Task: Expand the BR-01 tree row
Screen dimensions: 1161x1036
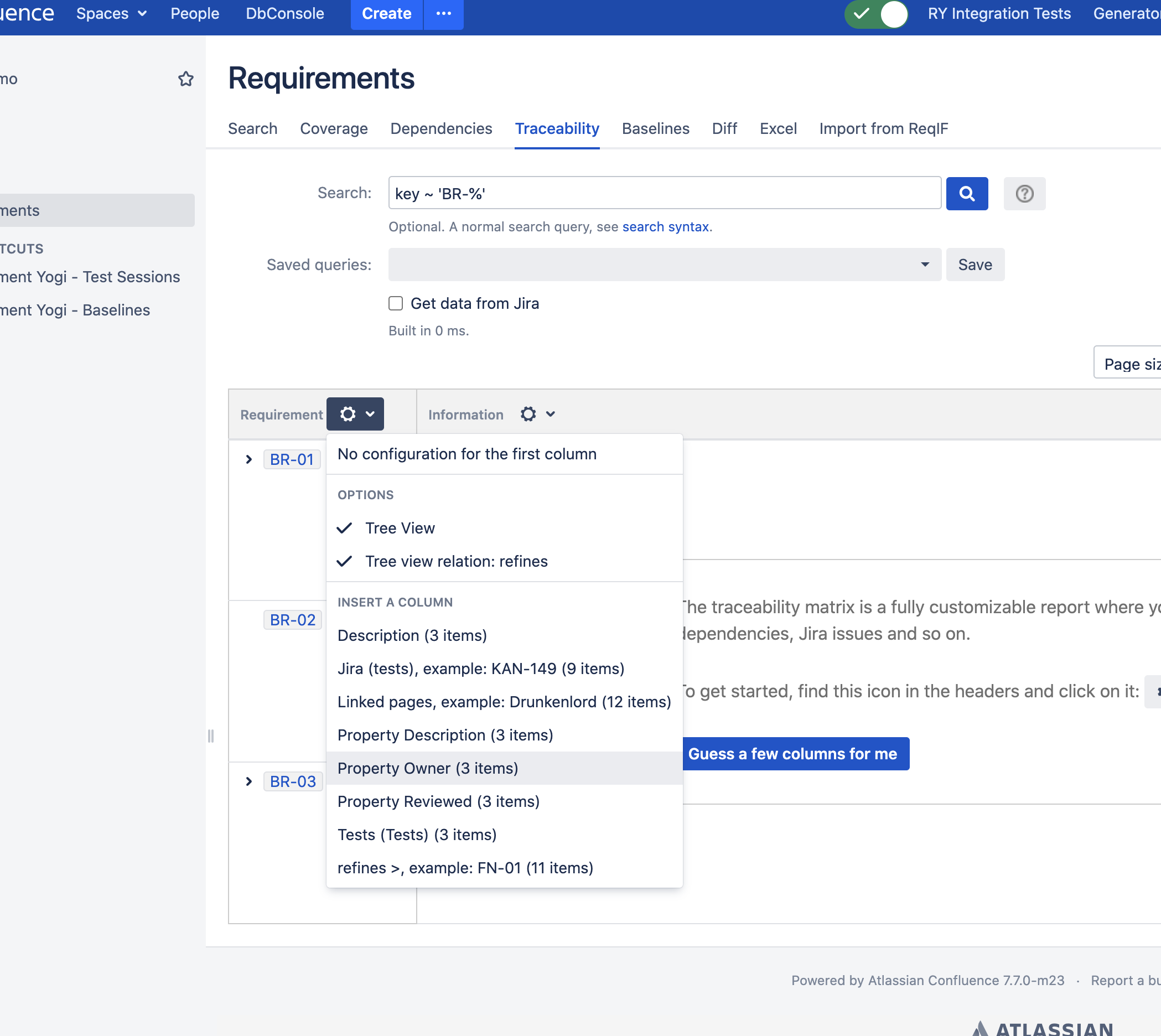Action: [x=248, y=459]
